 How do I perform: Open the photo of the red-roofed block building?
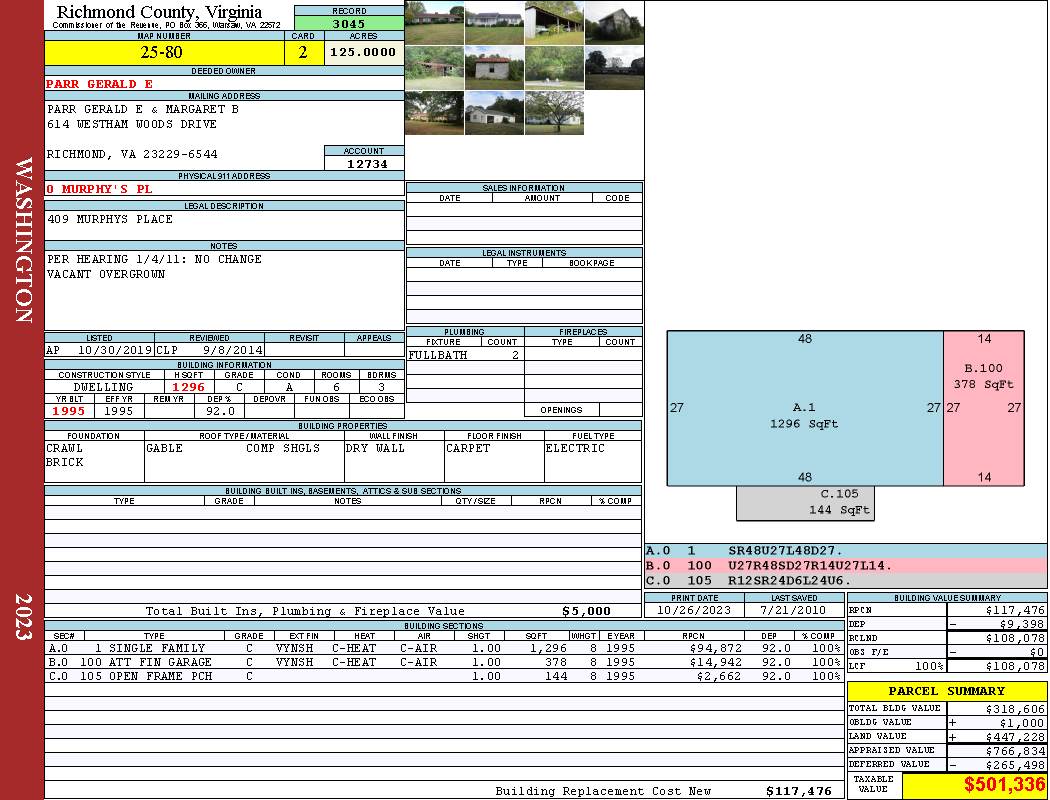pos(494,68)
